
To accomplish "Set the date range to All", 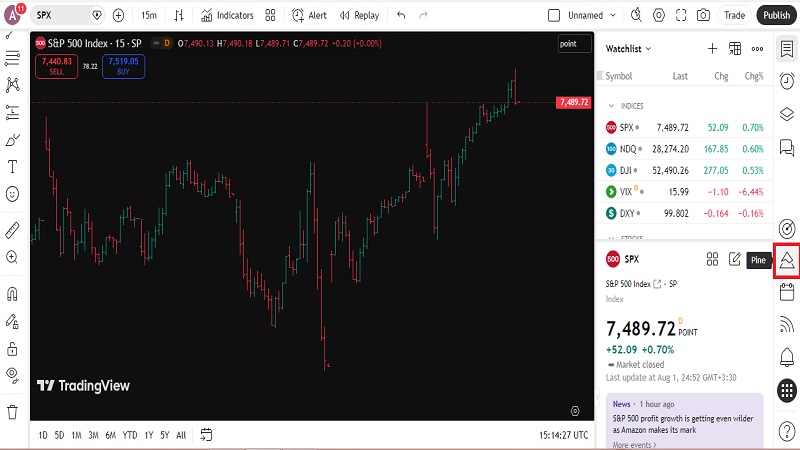I will (181, 435).
